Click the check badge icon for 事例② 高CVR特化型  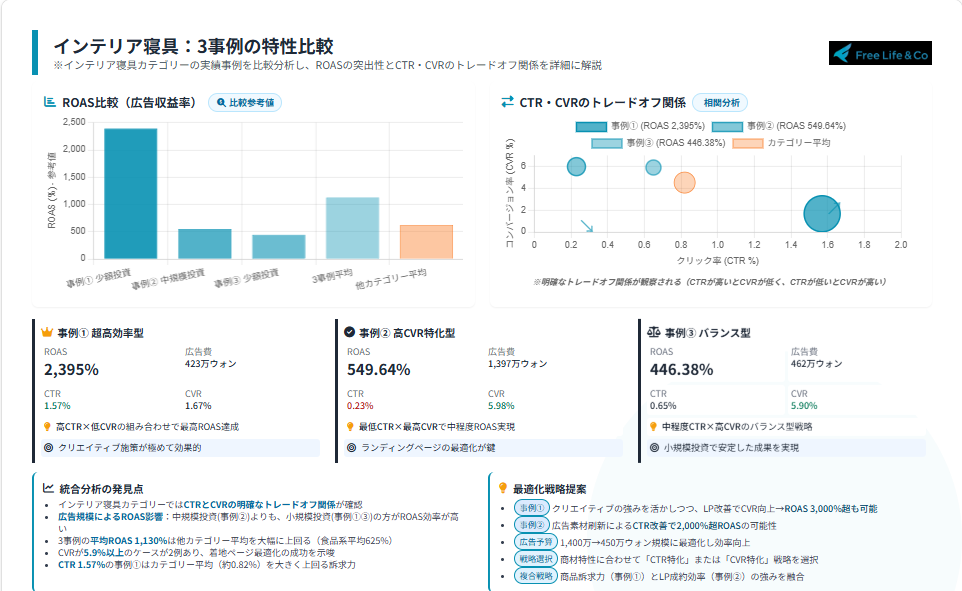(x=349, y=332)
